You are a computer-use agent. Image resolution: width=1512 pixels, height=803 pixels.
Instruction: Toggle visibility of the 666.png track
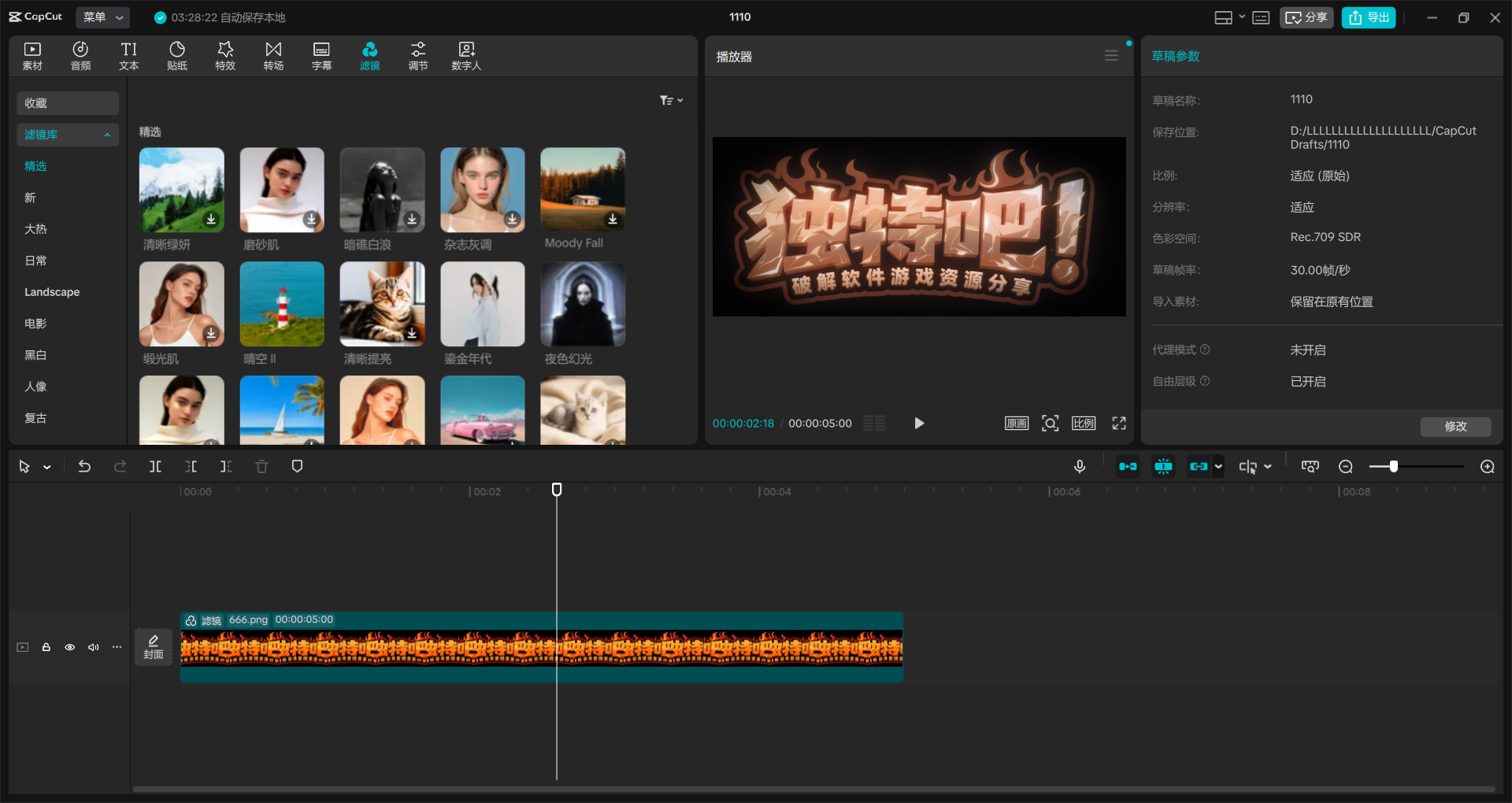coord(69,646)
